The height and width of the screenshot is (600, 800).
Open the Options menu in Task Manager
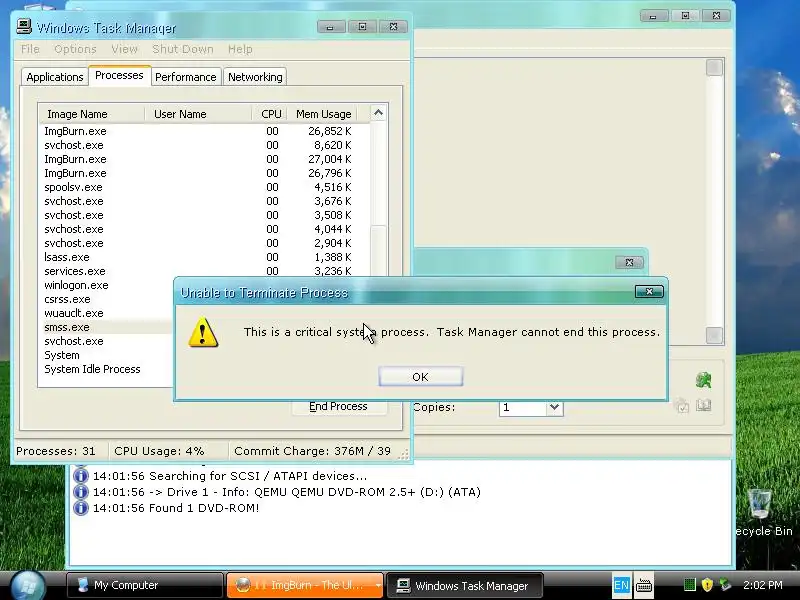75,49
